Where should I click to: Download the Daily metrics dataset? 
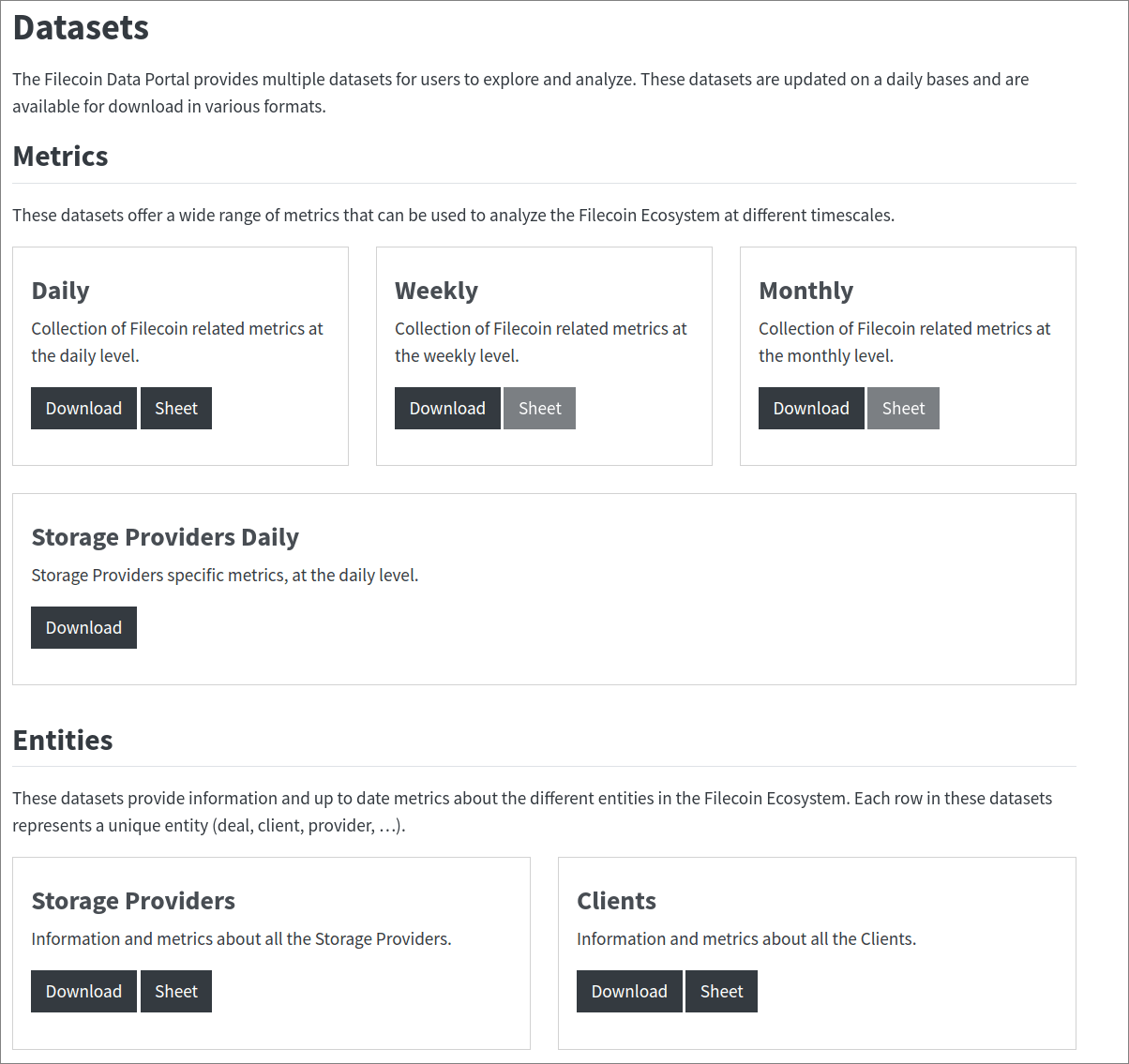click(x=83, y=409)
